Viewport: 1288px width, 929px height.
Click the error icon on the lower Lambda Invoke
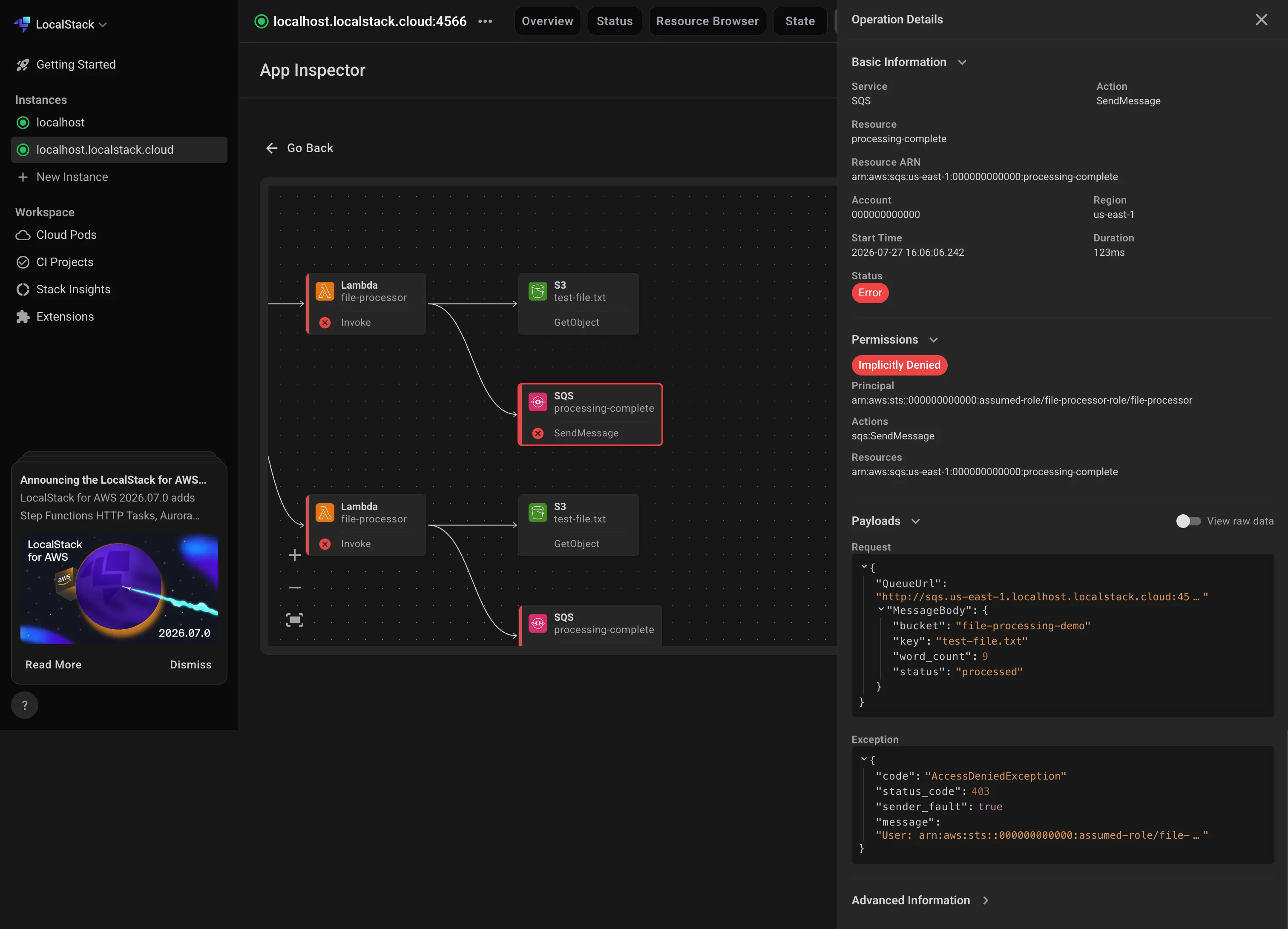(325, 544)
